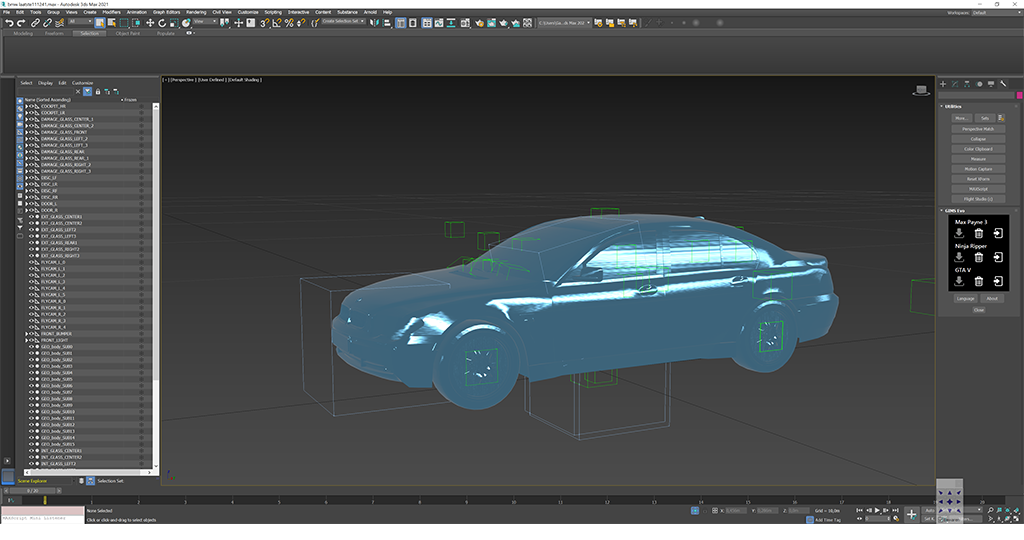Expand the FRONT_LIGHT tree node
The height and width of the screenshot is (540, 1024).
pos(26,340)
